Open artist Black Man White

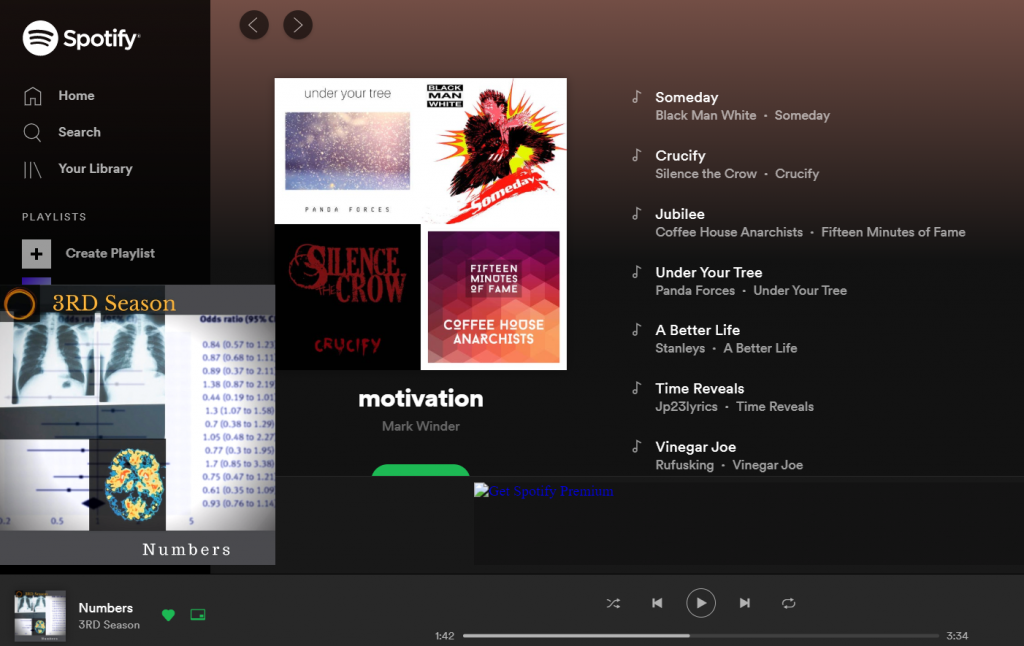point(705,116)
